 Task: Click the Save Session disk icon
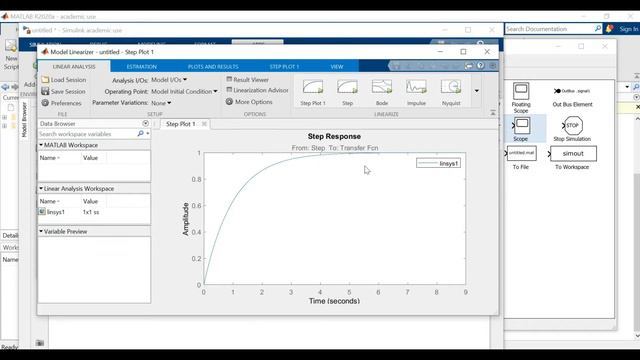point(45,91)
